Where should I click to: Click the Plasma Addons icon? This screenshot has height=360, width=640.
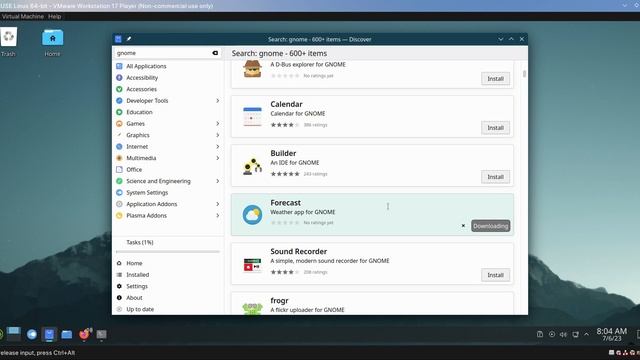pyautogui.click(x=119, y=215)
